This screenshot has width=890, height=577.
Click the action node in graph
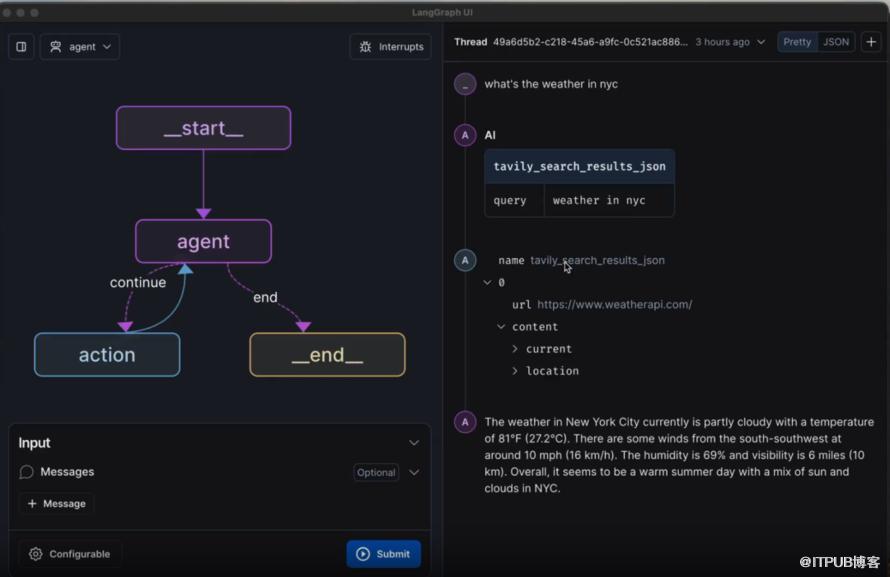pos(107,355)
